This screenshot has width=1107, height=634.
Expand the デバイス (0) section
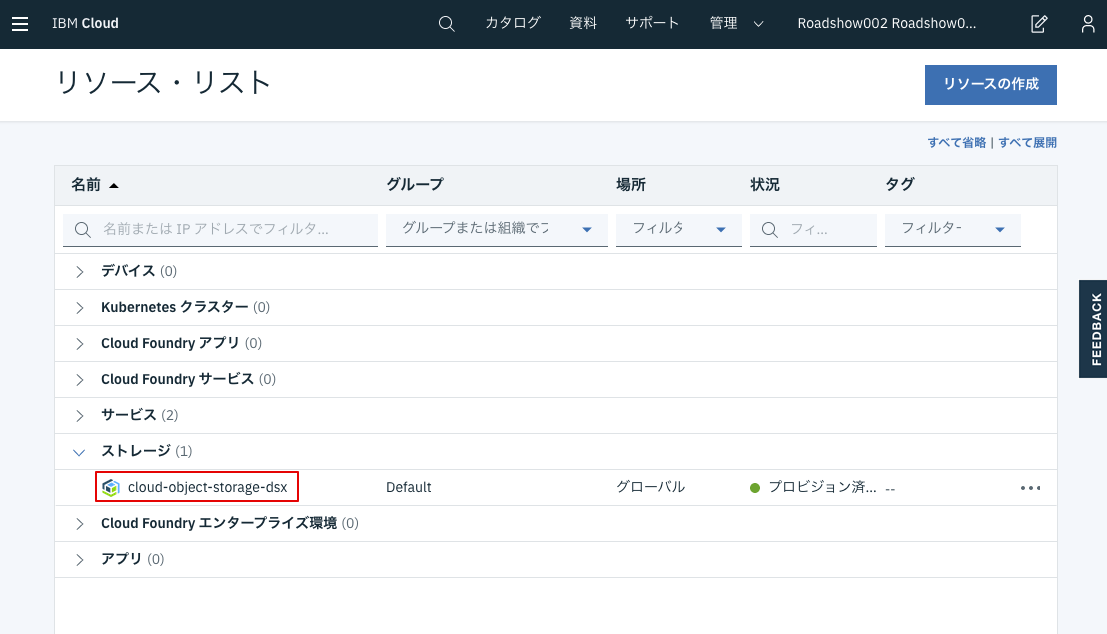(x=80, y=272)
